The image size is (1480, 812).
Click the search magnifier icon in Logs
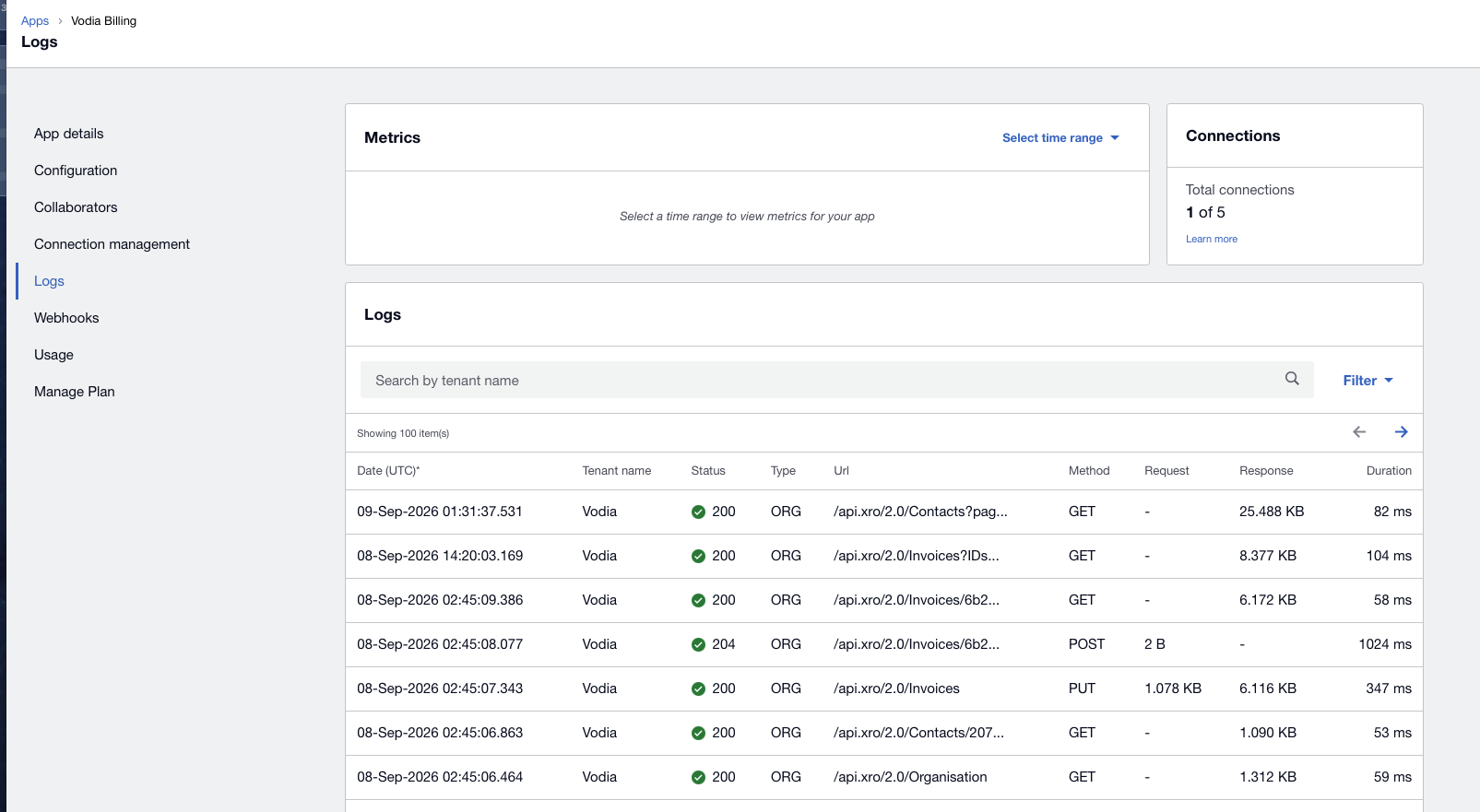click(x=1292, y=379)
